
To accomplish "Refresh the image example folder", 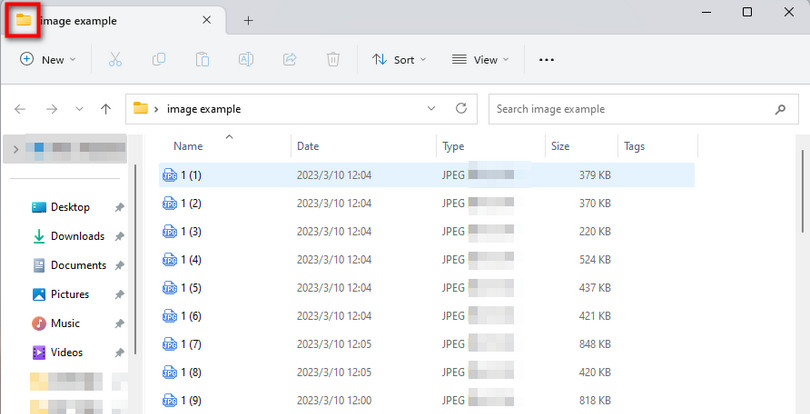I will click(460, 109).
